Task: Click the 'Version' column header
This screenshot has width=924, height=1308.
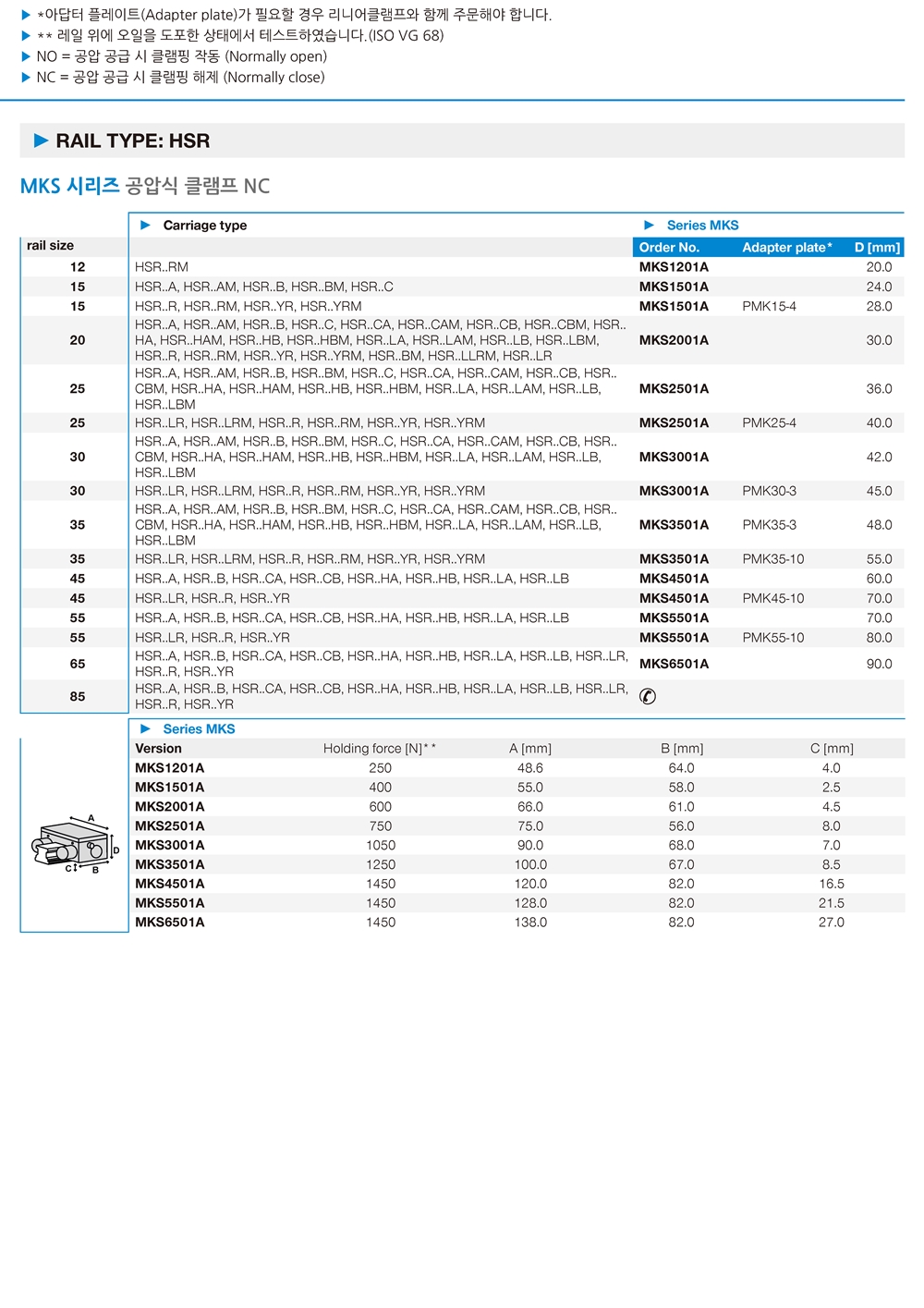Action: 158,749
